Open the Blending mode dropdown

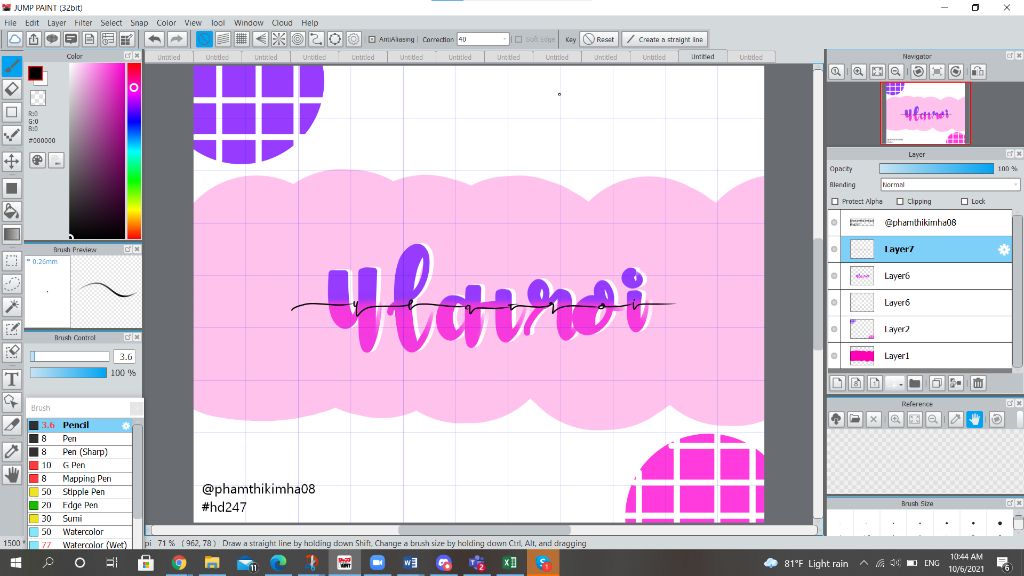[950, 185]
